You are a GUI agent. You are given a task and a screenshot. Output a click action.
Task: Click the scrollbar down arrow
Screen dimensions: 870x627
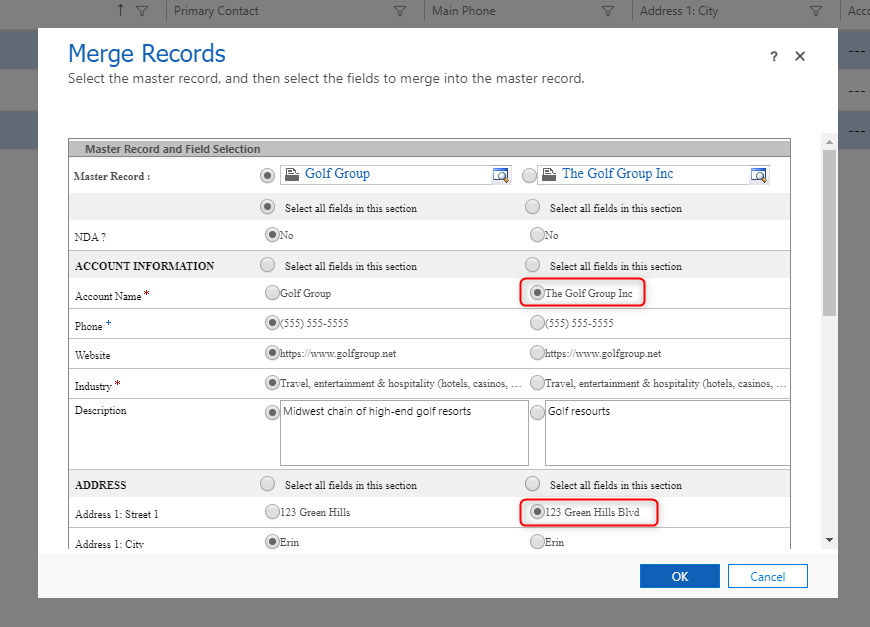(829, 539)
